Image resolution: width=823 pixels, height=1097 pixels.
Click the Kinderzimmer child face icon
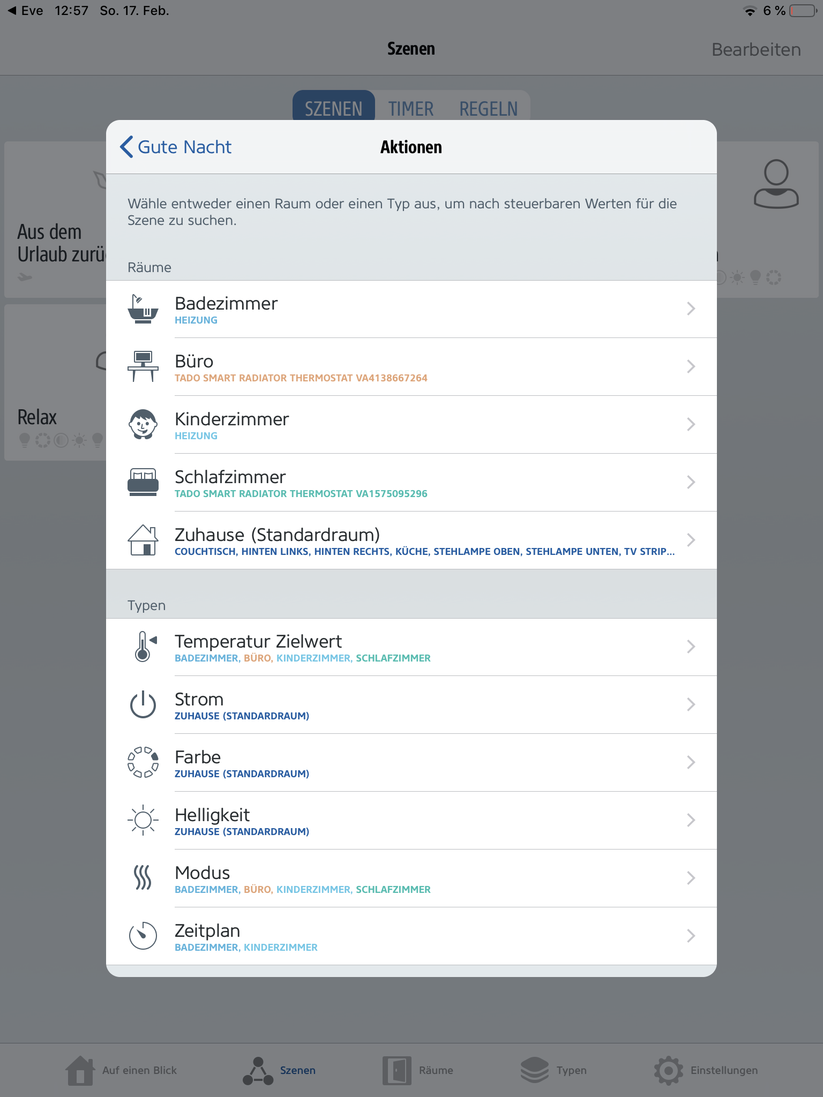[143, 424]
